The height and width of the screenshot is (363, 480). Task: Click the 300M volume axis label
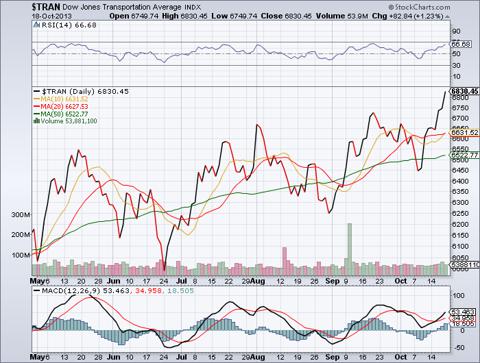tap(21, 214)
